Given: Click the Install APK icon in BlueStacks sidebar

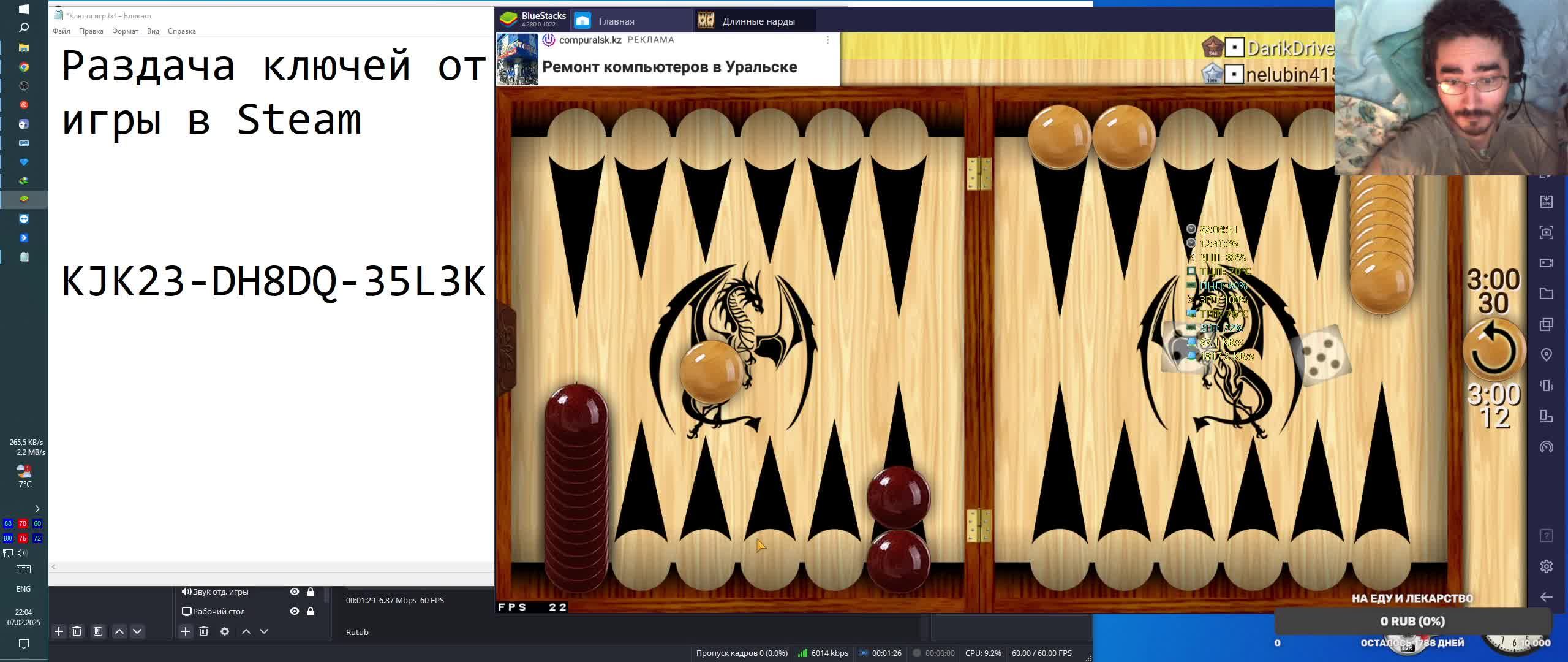Looking at the screenshot, I should point(1546,202).
